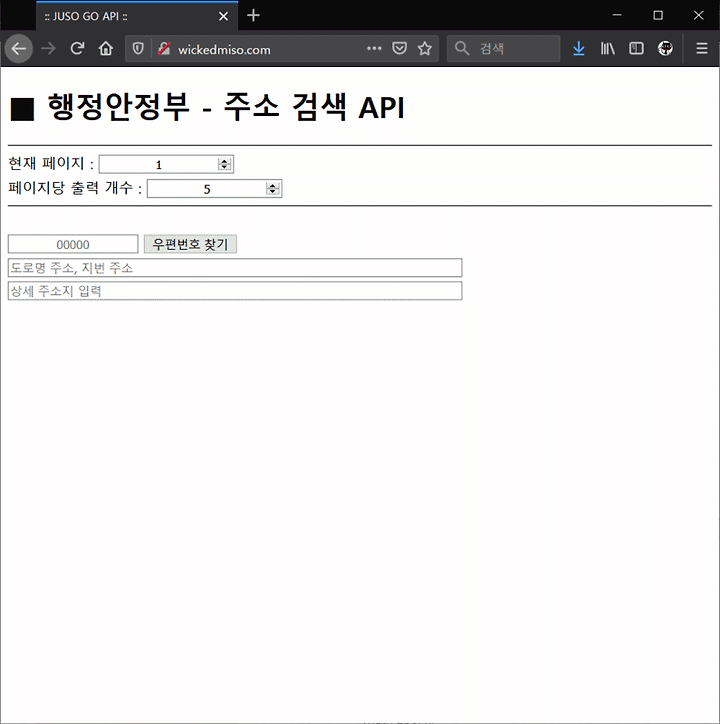This screenshot has width=720, height=724.
Task: Open the browser home page
Action: (106, 48)
